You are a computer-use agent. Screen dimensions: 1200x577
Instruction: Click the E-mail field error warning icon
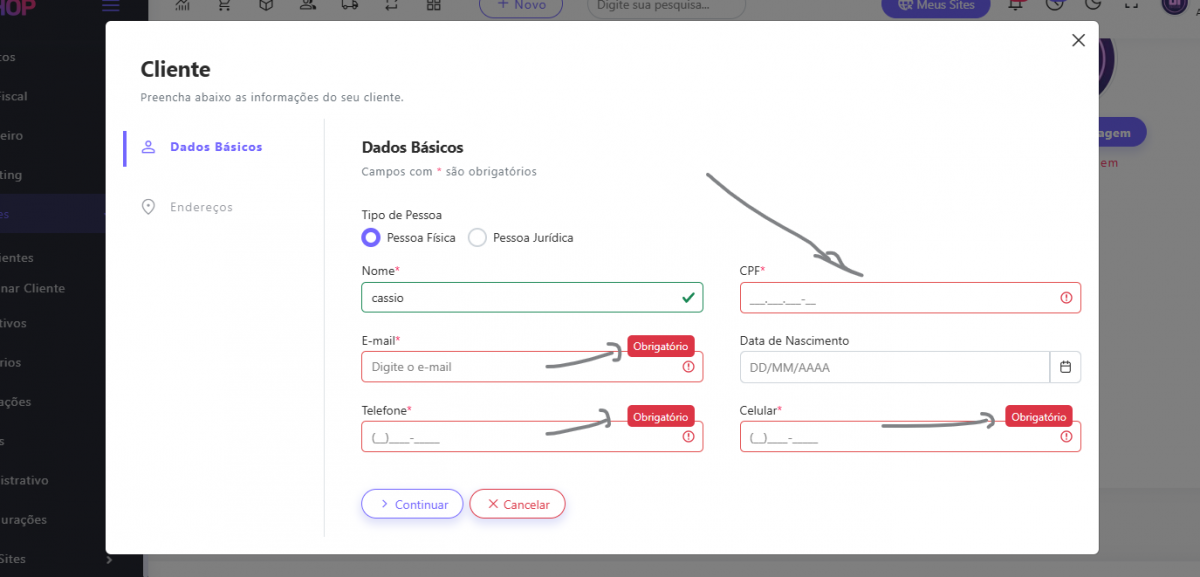pos(688,367)
